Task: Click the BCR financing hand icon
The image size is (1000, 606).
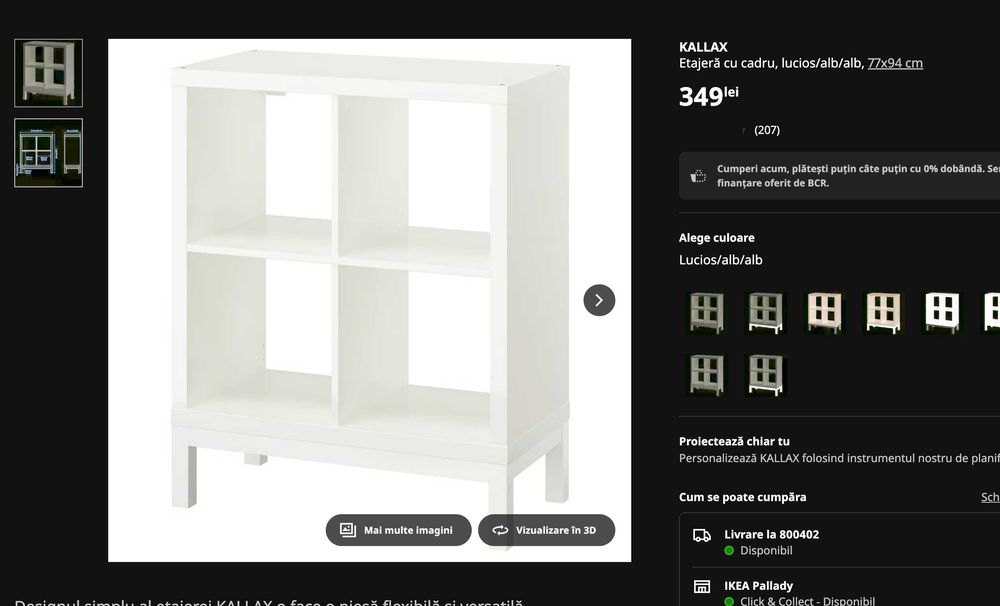Action: (698, 176)
